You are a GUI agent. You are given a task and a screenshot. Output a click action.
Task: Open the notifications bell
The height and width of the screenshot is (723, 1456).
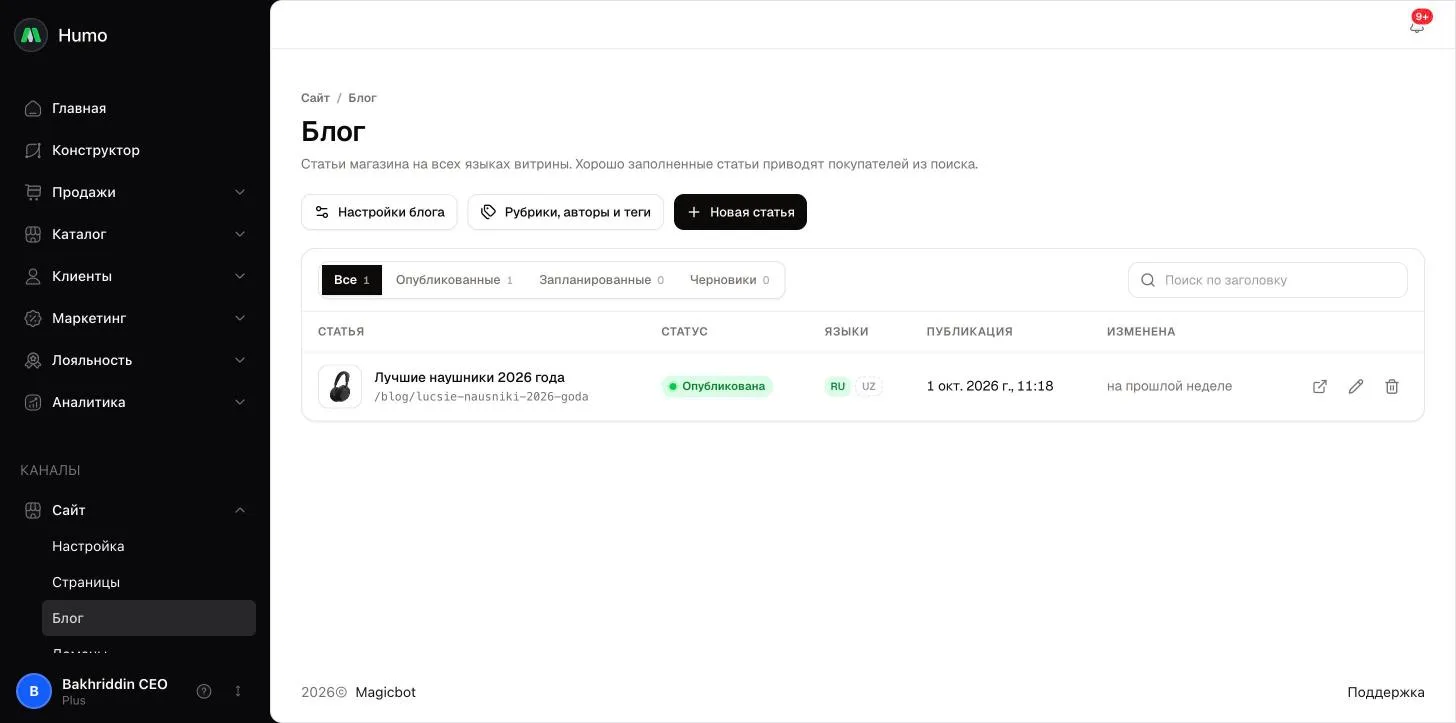1417,25
